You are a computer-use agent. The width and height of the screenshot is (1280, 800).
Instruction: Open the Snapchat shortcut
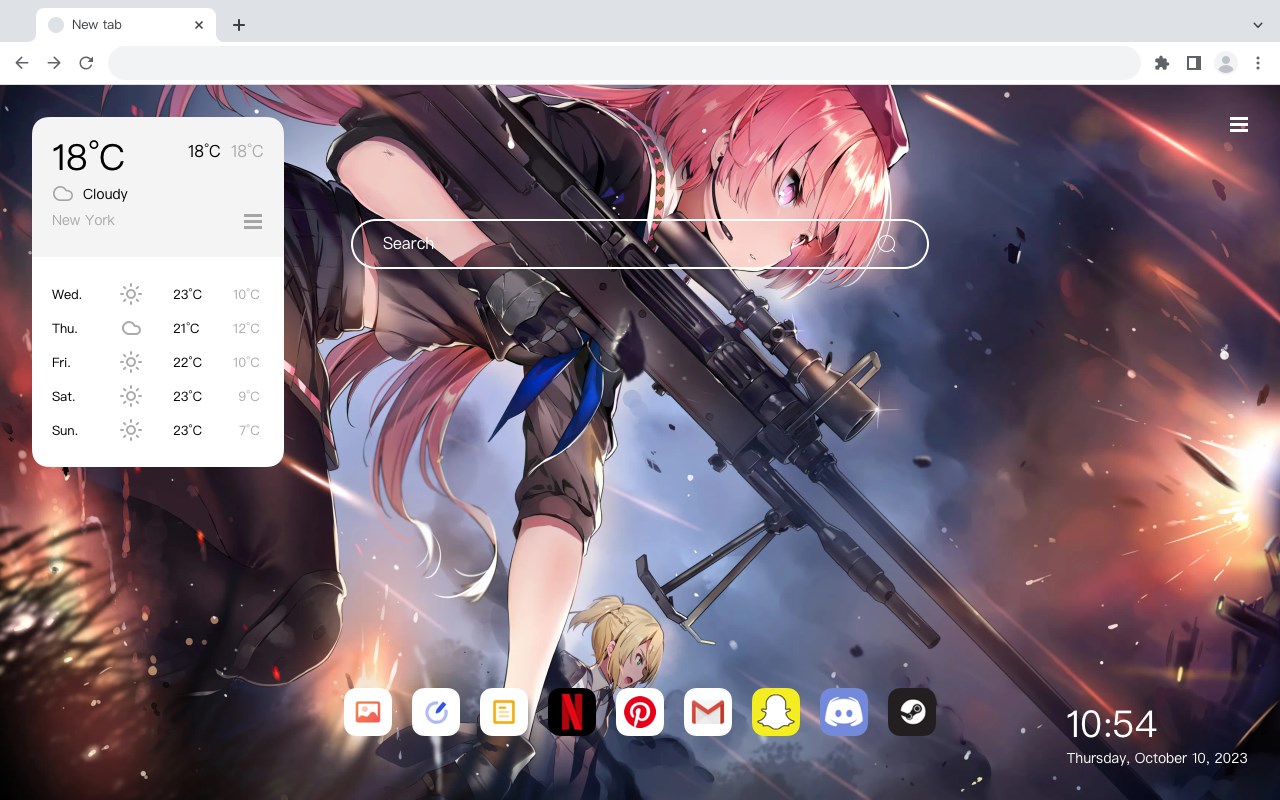pyautogui.click(x=776, y=712)
